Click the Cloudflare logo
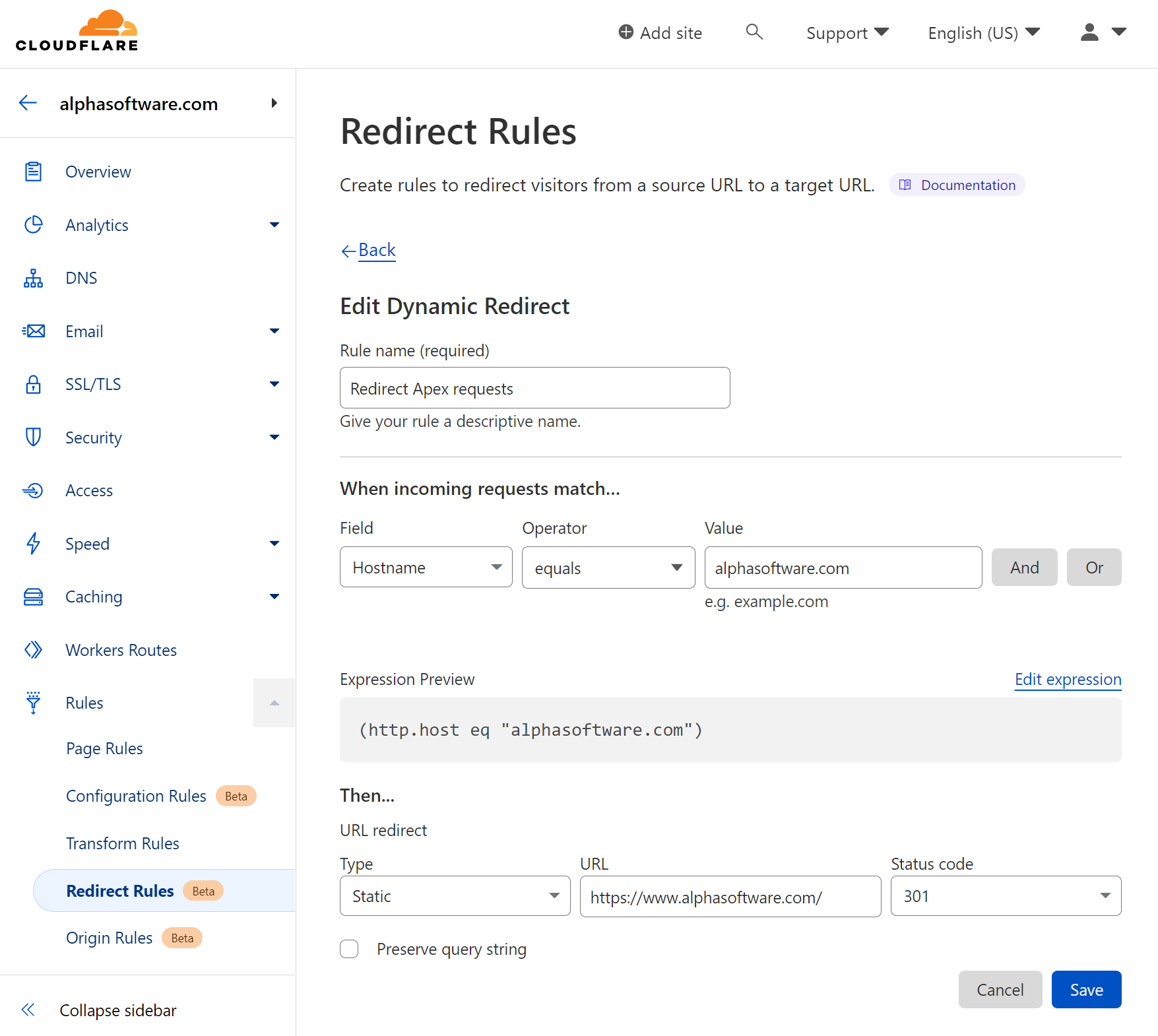The image size is (1158, 1036). (77, 31)
